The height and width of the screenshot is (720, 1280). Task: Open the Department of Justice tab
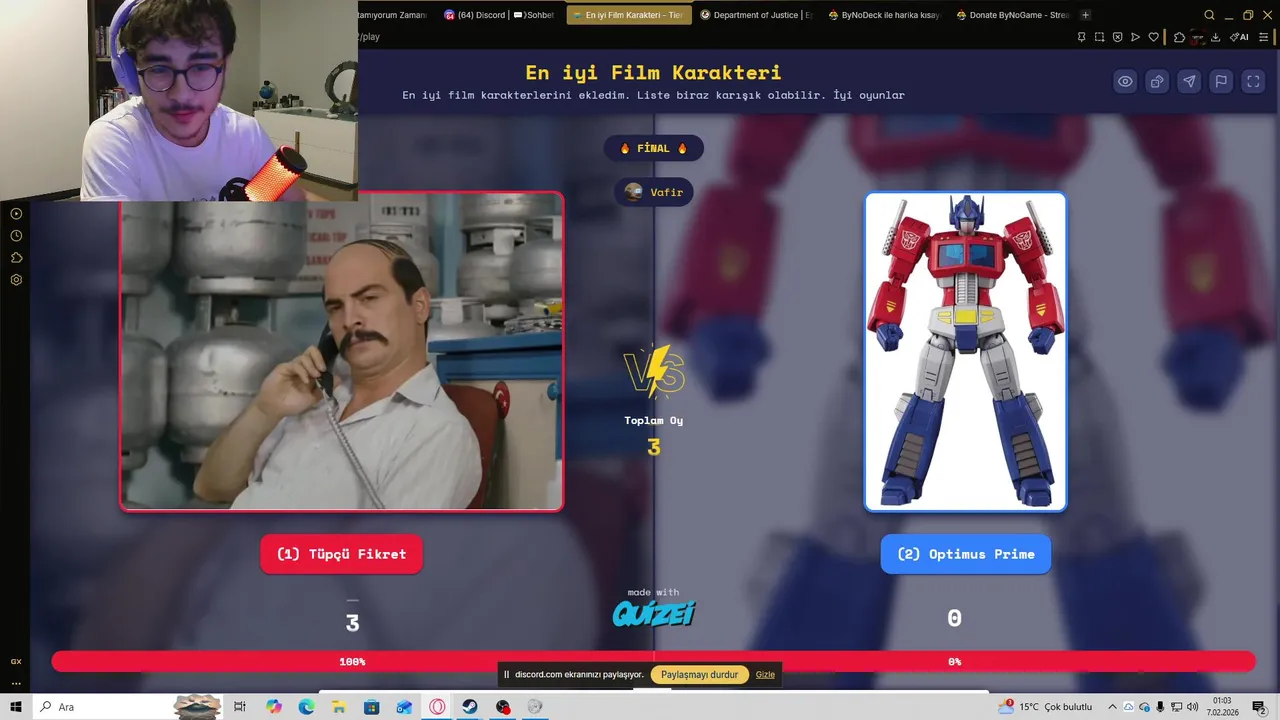pyautogui.click(x=756, y=15)
